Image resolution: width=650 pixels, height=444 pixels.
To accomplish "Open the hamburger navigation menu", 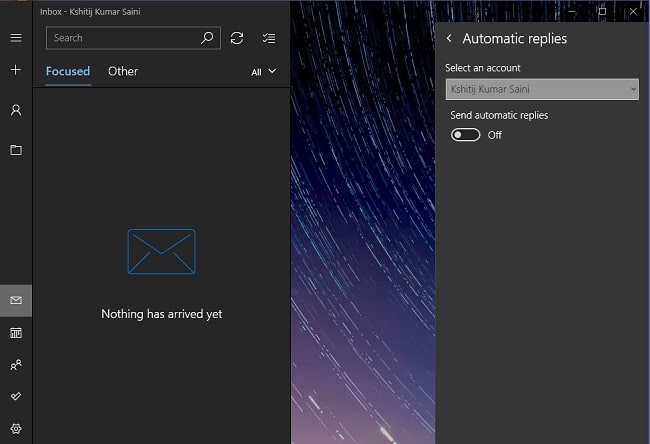I will click(16, 38).
